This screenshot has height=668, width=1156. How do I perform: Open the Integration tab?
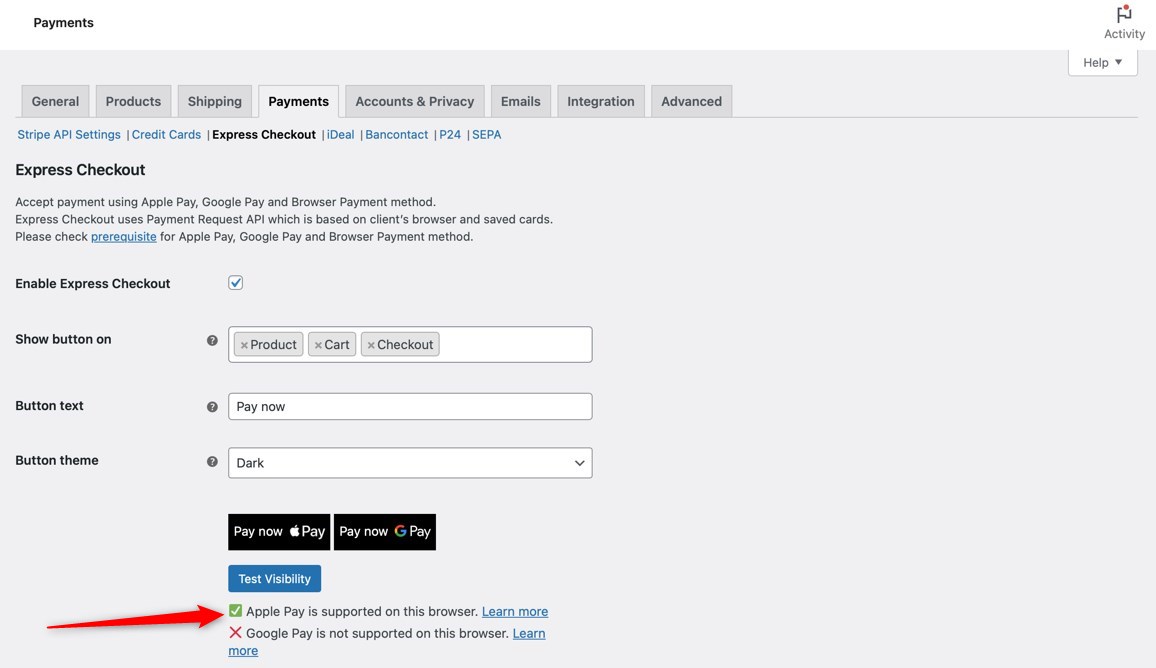(601, 101)
